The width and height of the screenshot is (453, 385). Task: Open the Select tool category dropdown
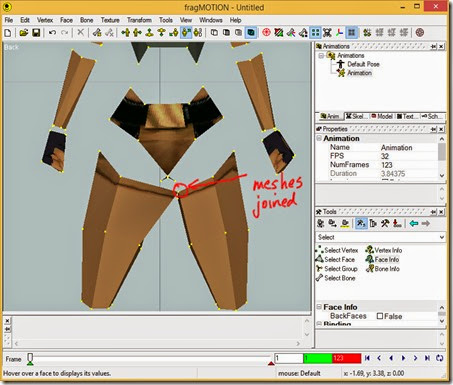(x=442, y=237)
